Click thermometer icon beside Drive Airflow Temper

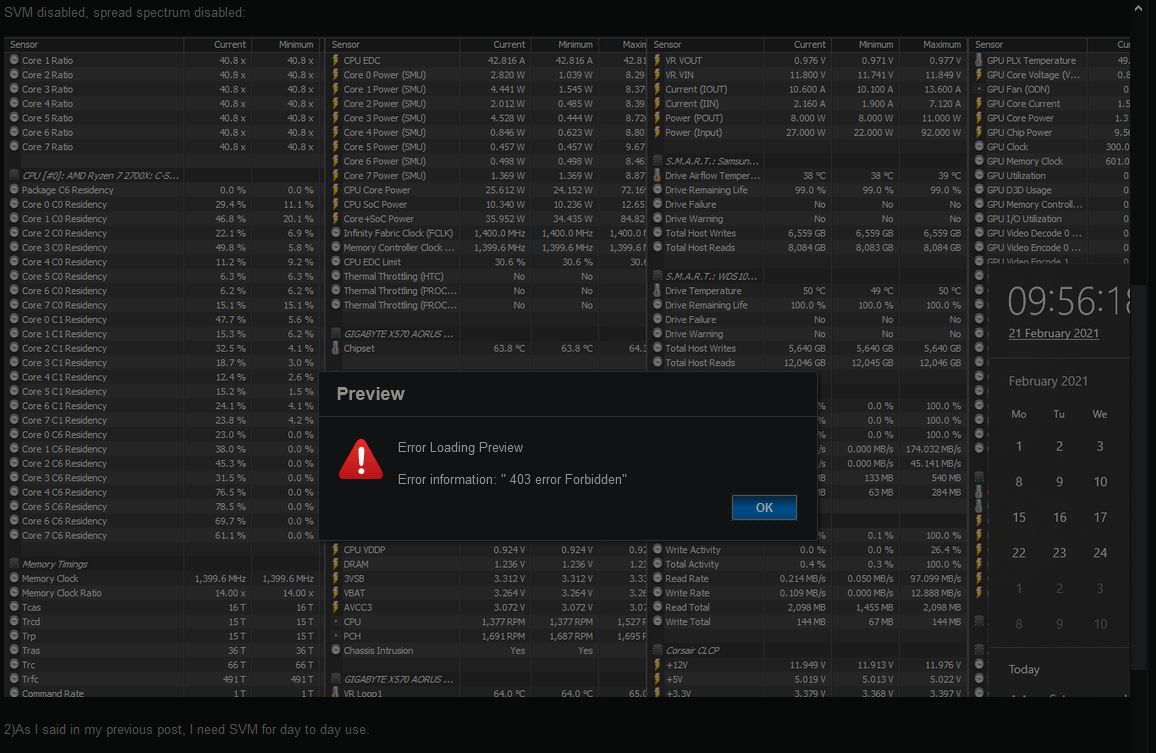[x=657, y=176]
